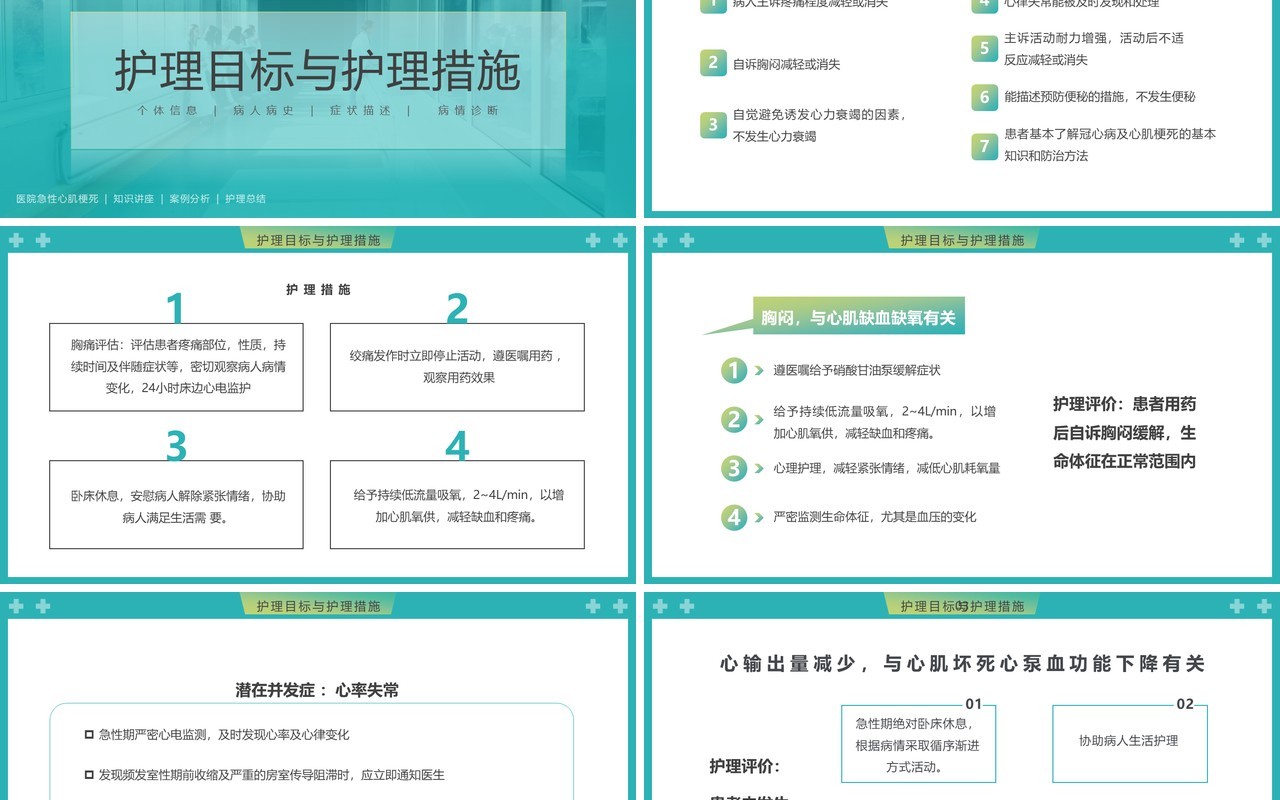Click the text 护理评价:患者用药后自诉胸闷缓解
Viewport: 1280px width, 800px height.
1124,433
